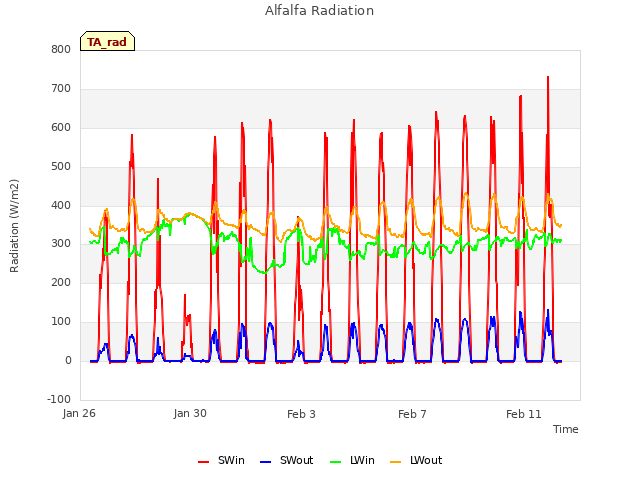Click the blue SWout legend color marker
The width and height of the screenshot is (640, 480).
[x=265, y=462]
